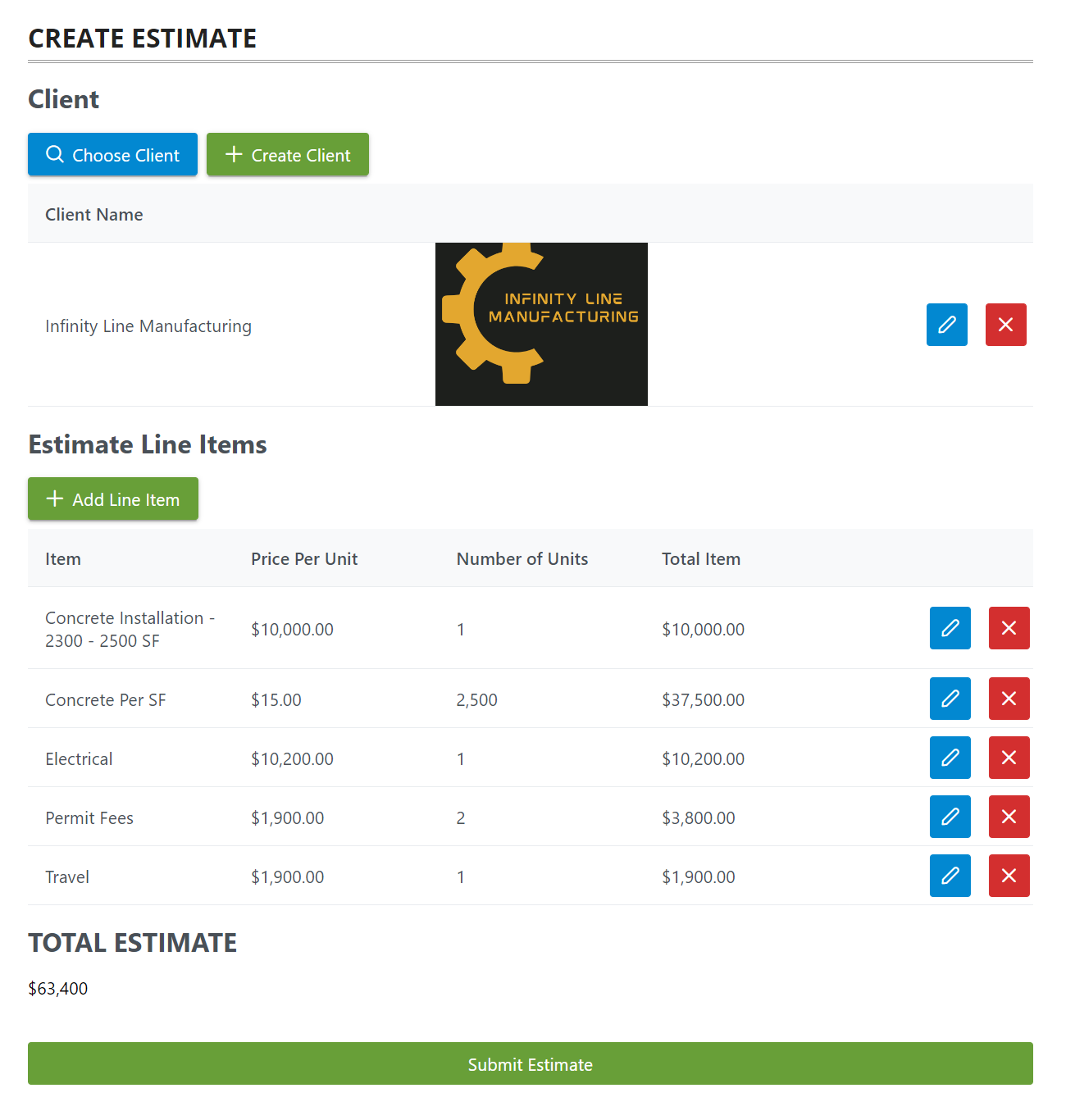Image resolution: width=1066 pixels, height=1120 pixels.
Task: Edit the Electrical line item
Action: [950, 758]
